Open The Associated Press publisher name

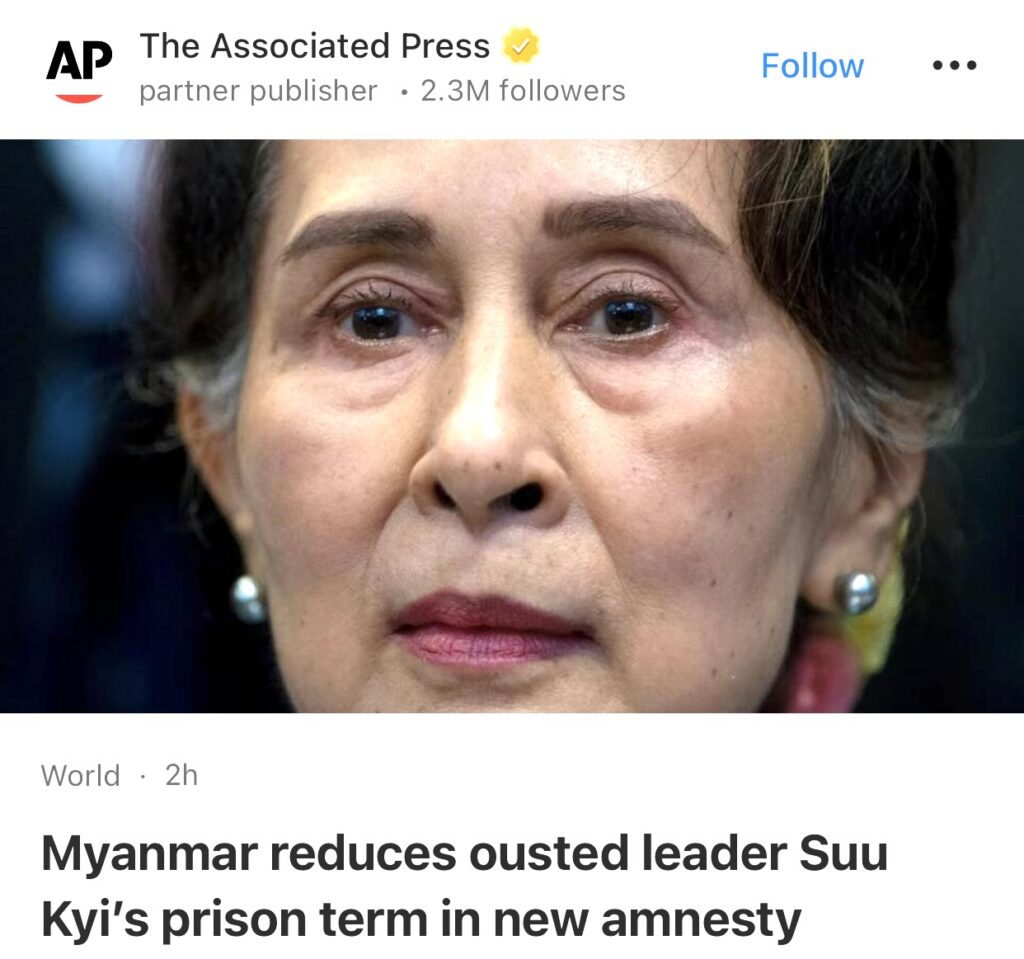[315, 46]
